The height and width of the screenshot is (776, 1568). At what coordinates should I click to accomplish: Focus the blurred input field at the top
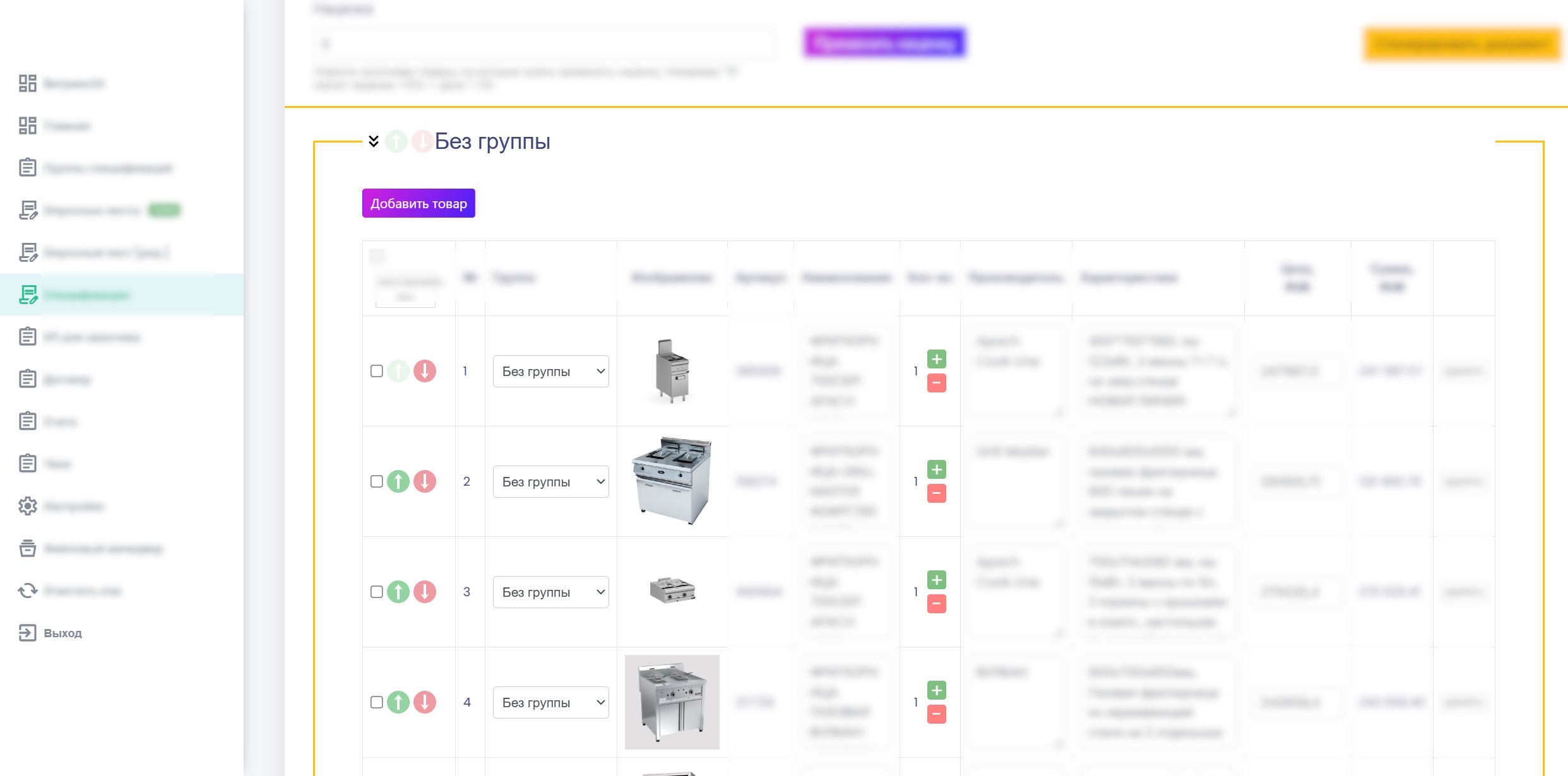pyautogui.click(x=544, y=44)
